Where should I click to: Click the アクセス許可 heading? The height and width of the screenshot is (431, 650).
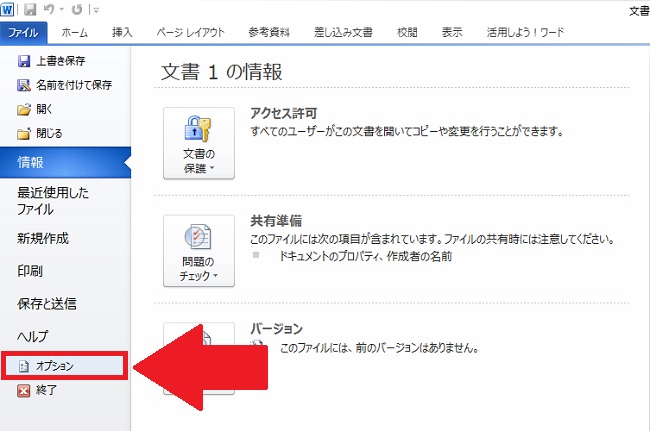click(x=284, y=113)
